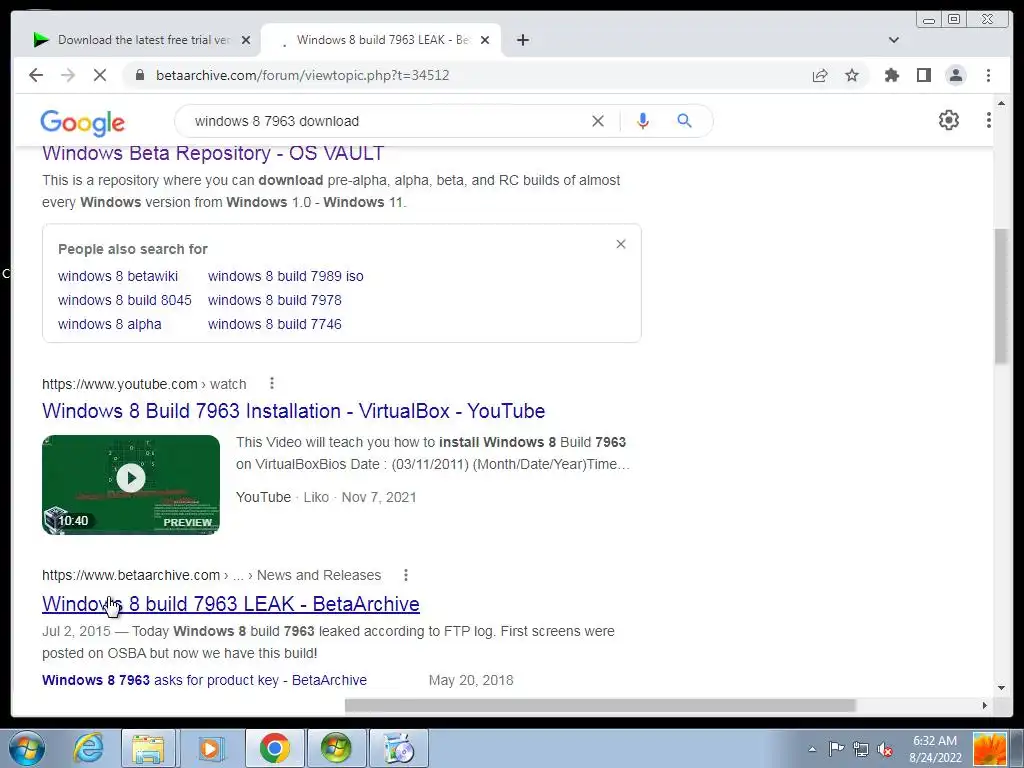The width and height of the screenshot is (1024, 768).
Task: Select suggestion windows 8 betawiki
Action: (x=118, y=276)
